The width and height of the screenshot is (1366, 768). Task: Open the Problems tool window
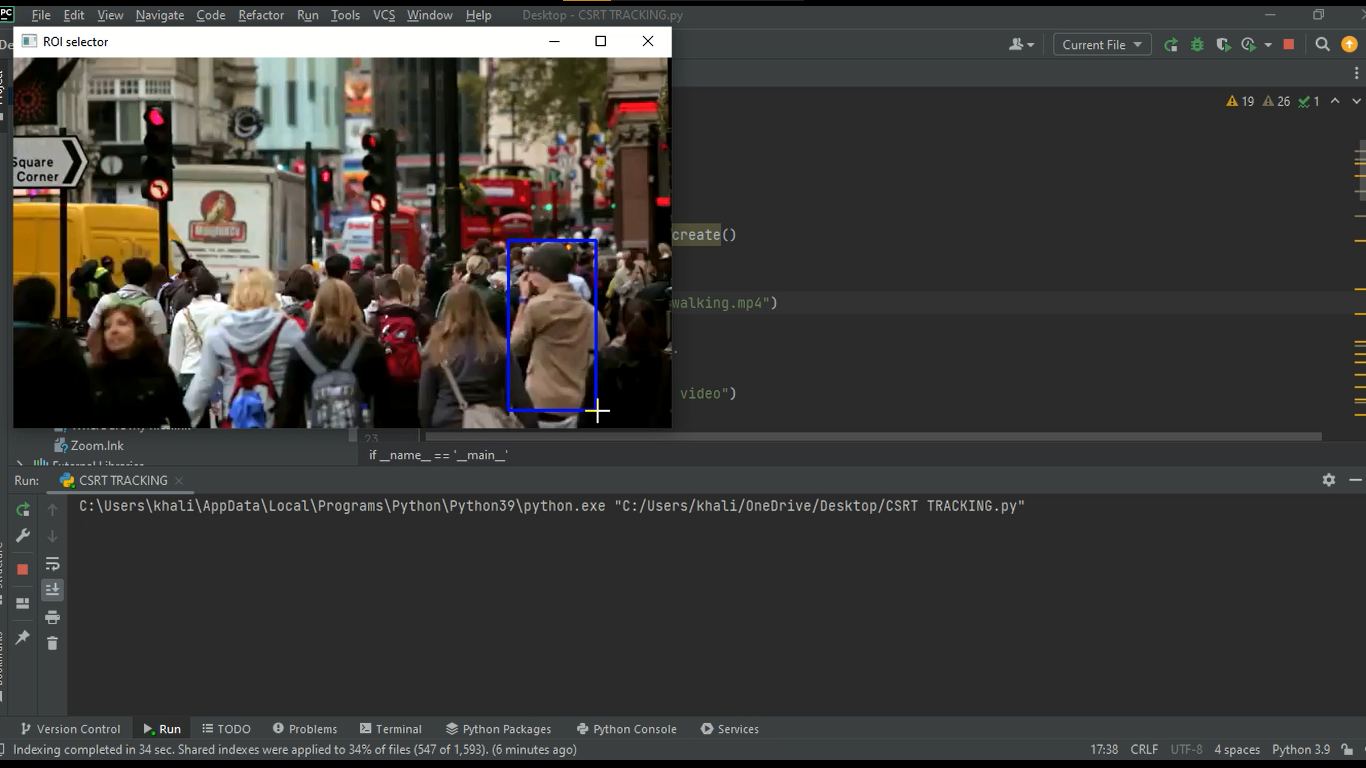click(x=305, y=729)
